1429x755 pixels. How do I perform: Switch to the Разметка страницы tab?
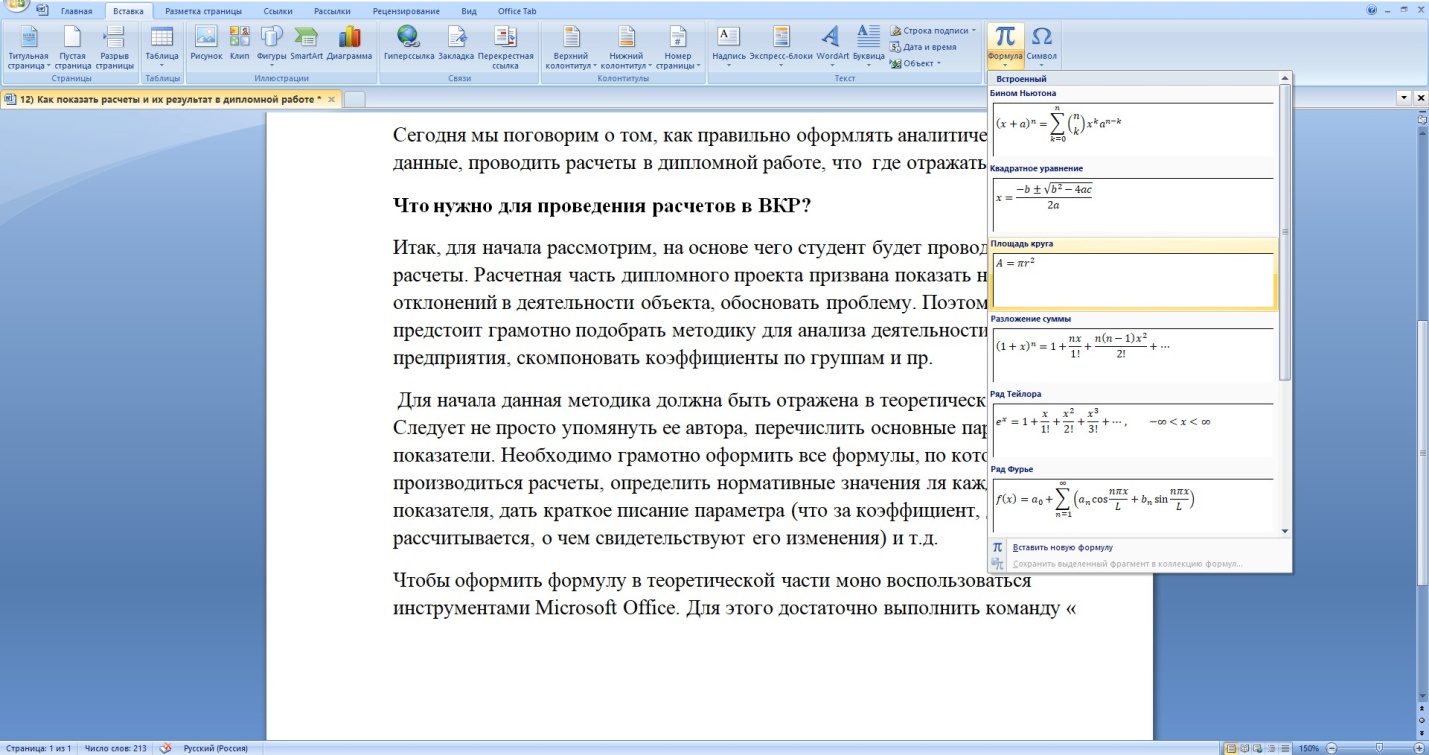(x=203, y=11)
